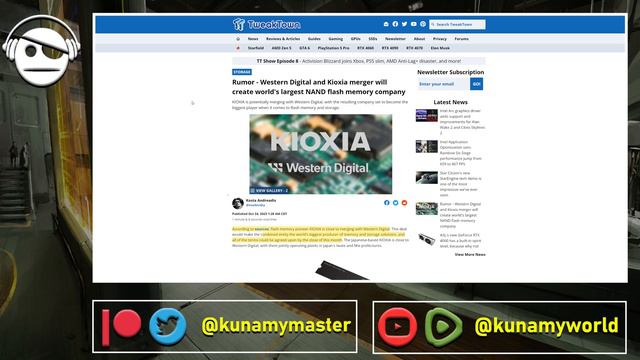Screen dimensions: 640x360
Task: Click the View Gallery button on article image
Action: click(x=269, y=191)
